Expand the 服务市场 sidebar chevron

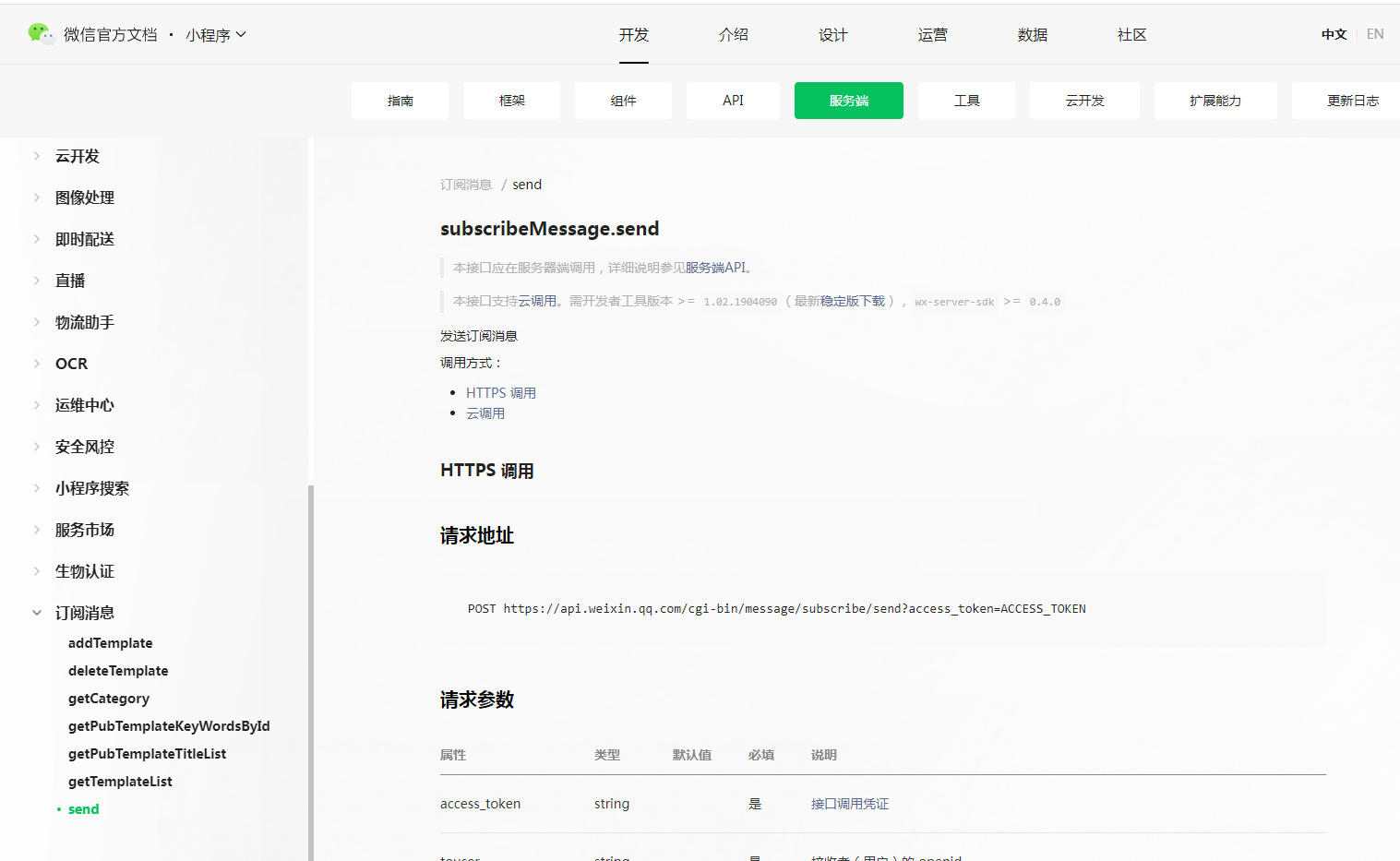pos(37,530)
